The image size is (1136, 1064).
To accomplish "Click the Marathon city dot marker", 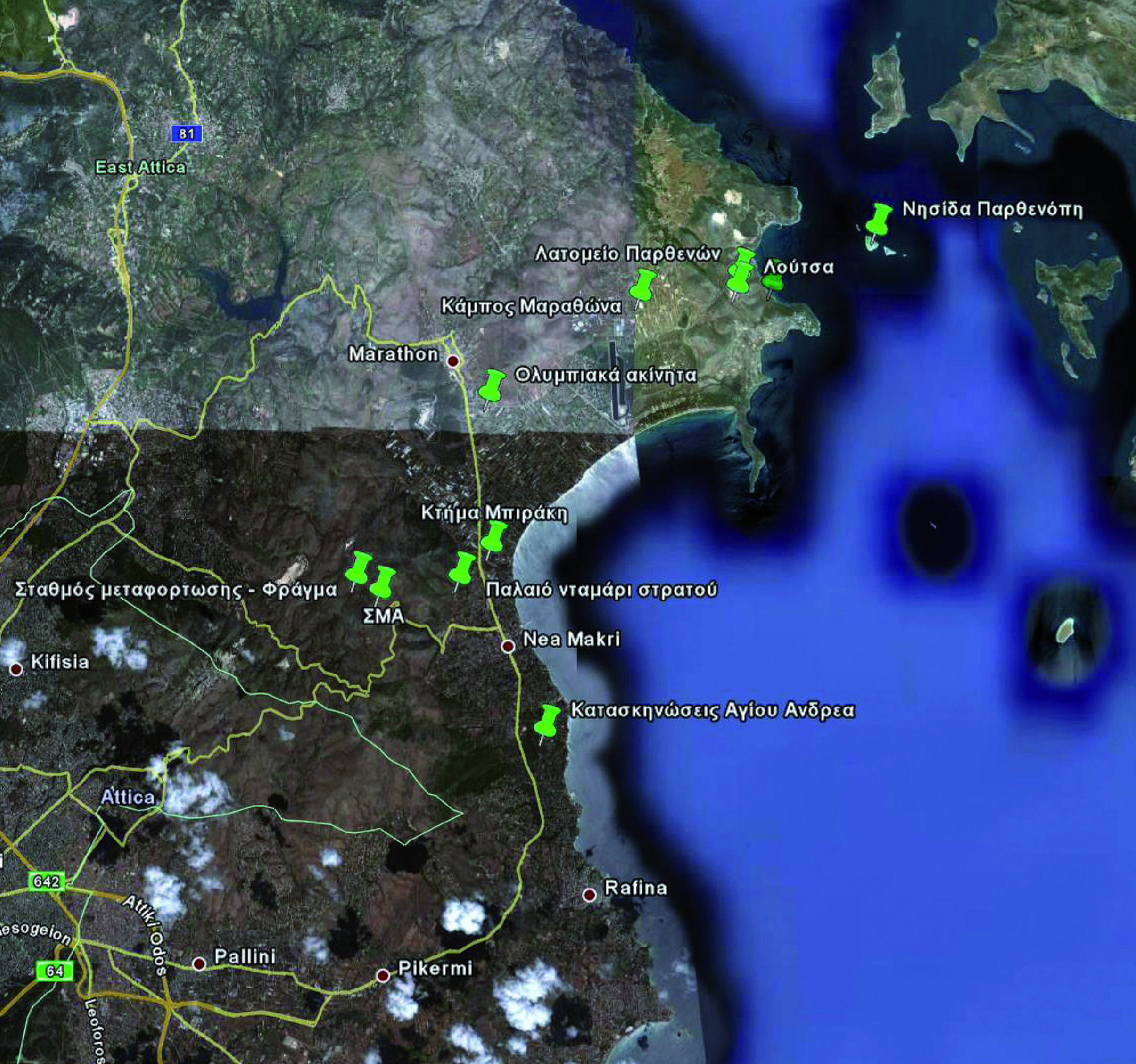I will [x=453, y=361].
